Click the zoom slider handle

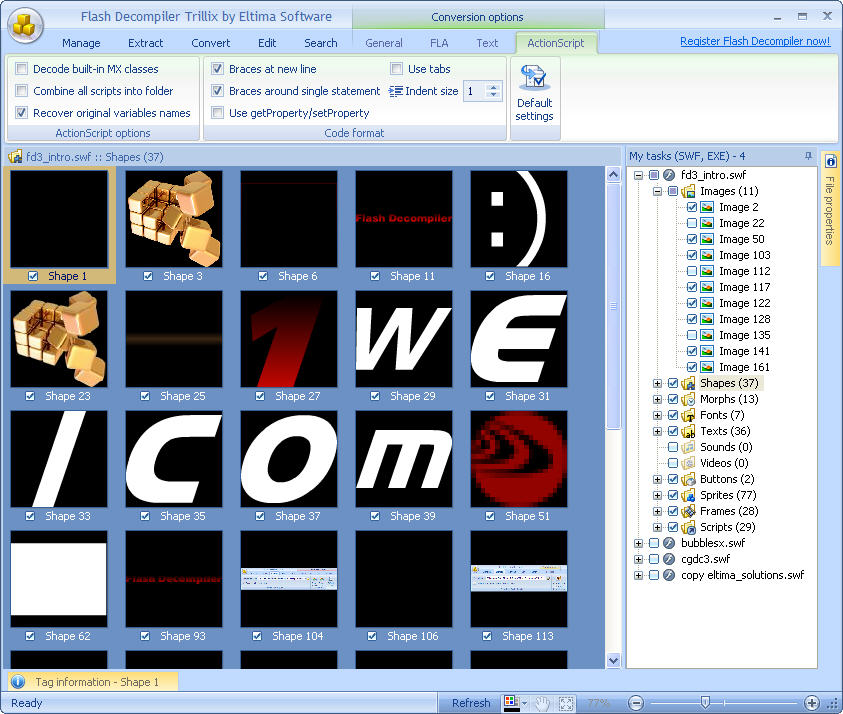click(x=705, y=702)
